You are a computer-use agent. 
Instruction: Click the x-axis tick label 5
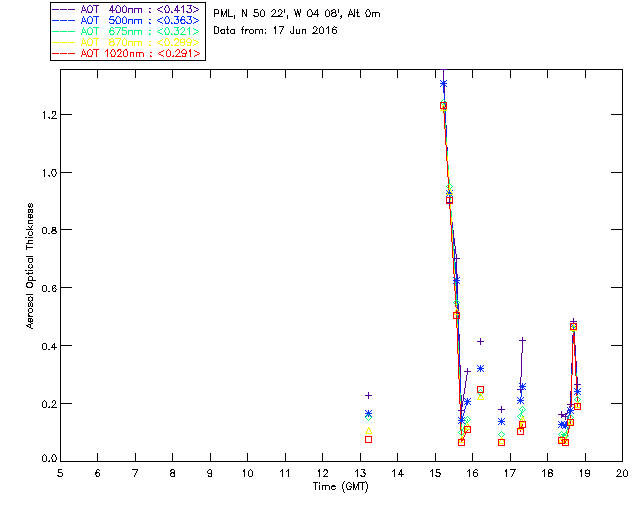click(x=60, y=473)
